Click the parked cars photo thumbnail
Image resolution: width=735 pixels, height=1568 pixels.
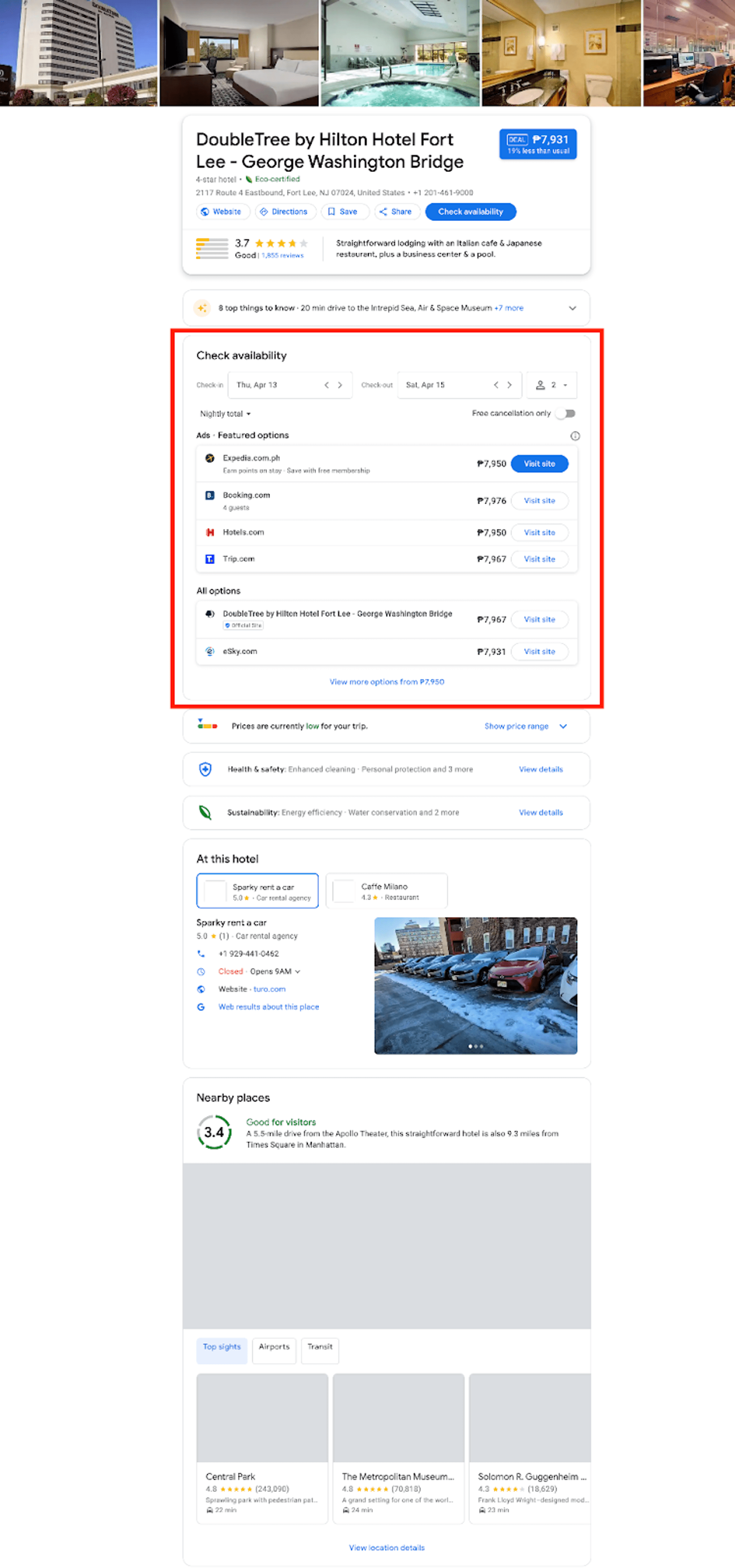[x=476, y=984]
